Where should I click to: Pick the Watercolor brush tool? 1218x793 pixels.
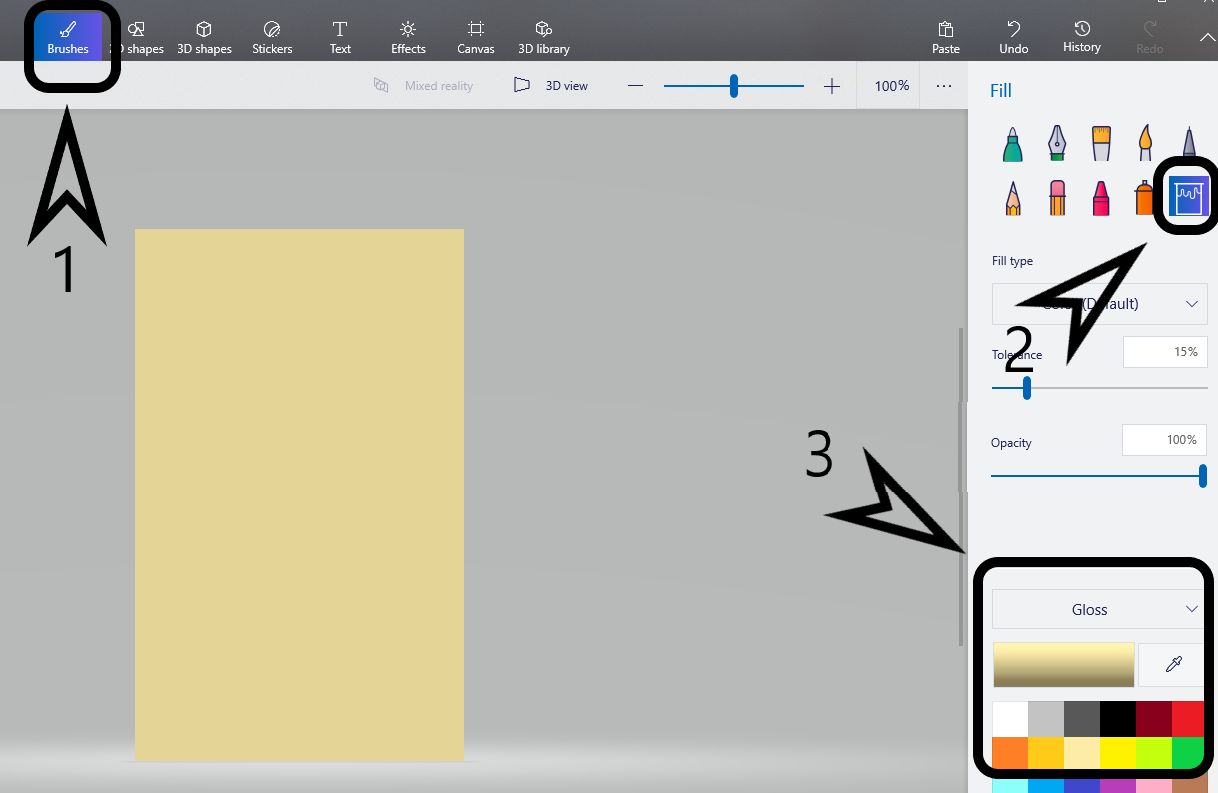pyautogui.click(x=1145, y=144)
